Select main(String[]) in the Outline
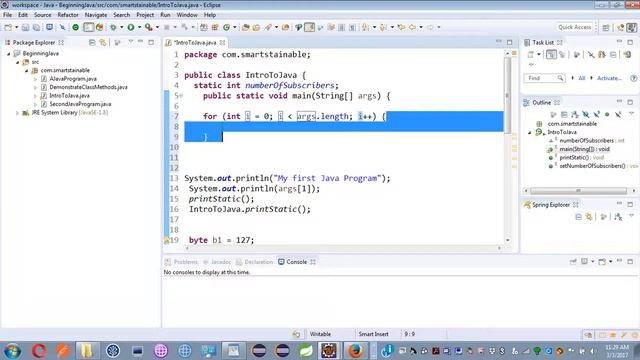This screenshot has width=640, height=360. coord(584,149)
